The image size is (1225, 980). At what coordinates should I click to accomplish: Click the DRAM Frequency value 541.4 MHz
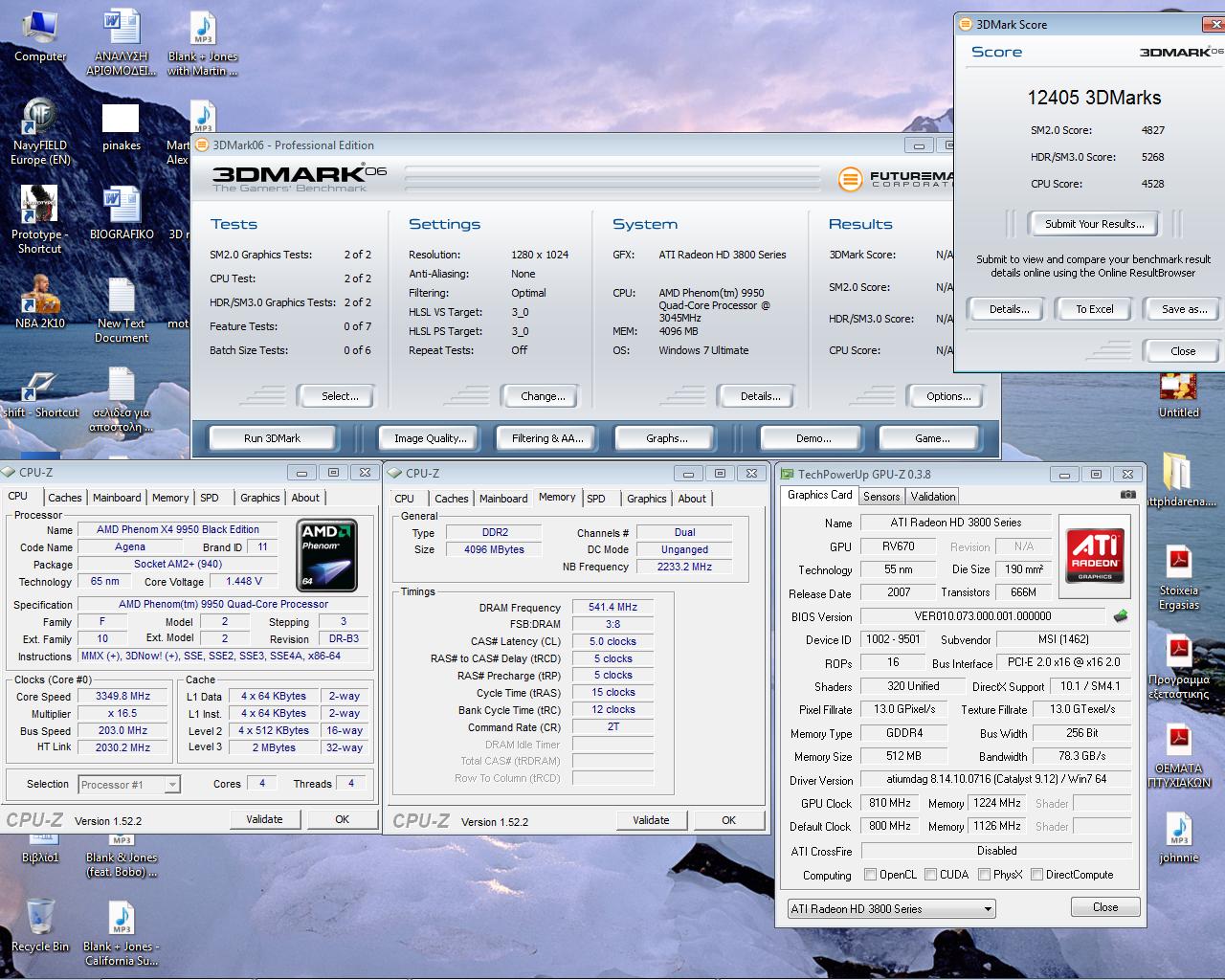[612, 607]
